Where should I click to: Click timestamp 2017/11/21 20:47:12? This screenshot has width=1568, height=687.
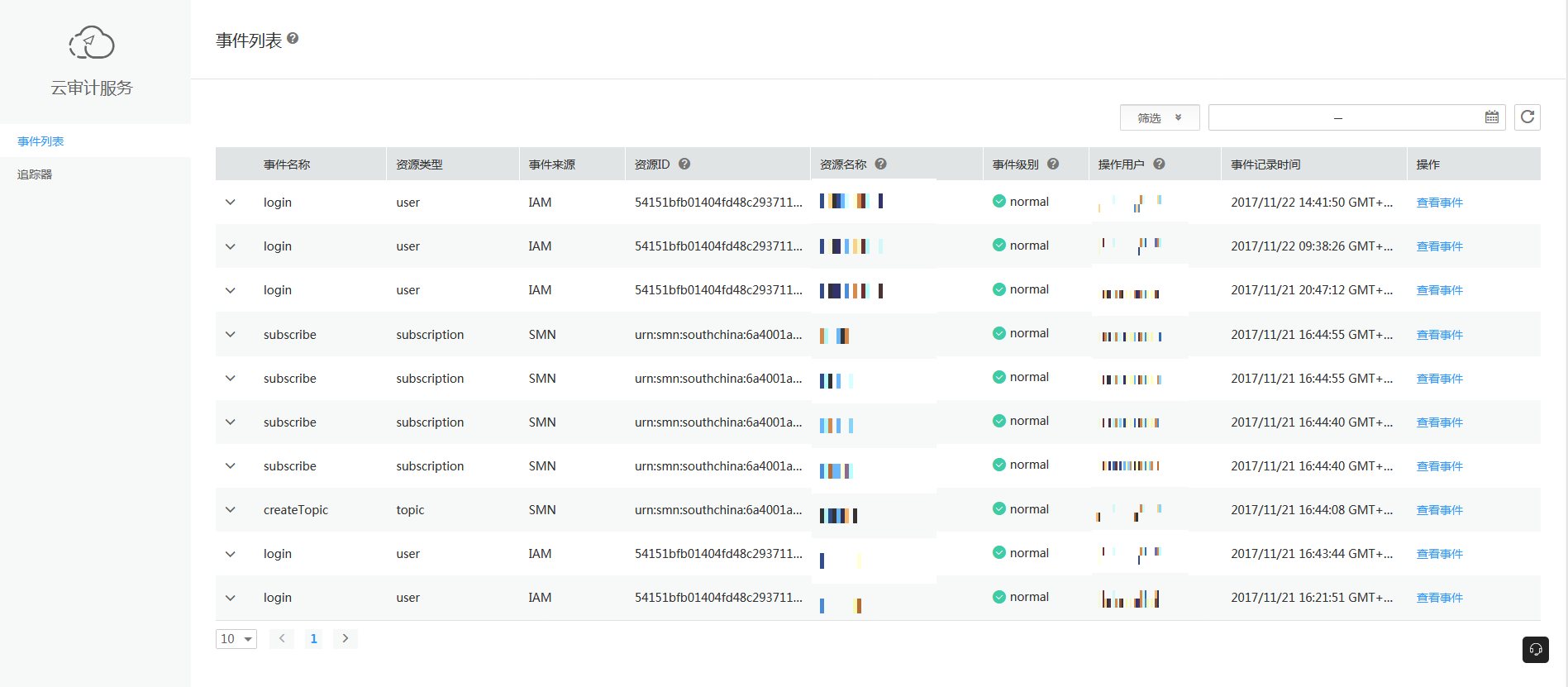[x=1312, y=290]
